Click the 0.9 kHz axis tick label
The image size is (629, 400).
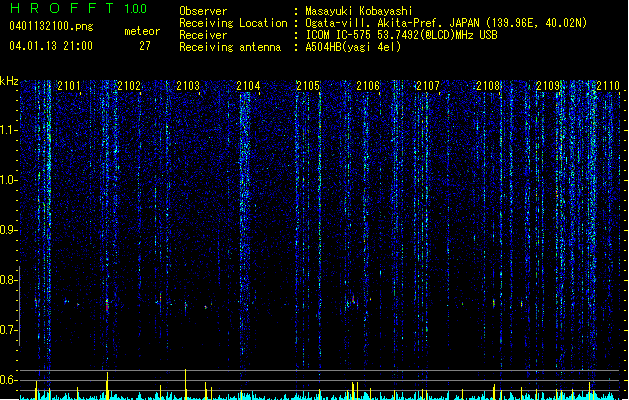8,230
